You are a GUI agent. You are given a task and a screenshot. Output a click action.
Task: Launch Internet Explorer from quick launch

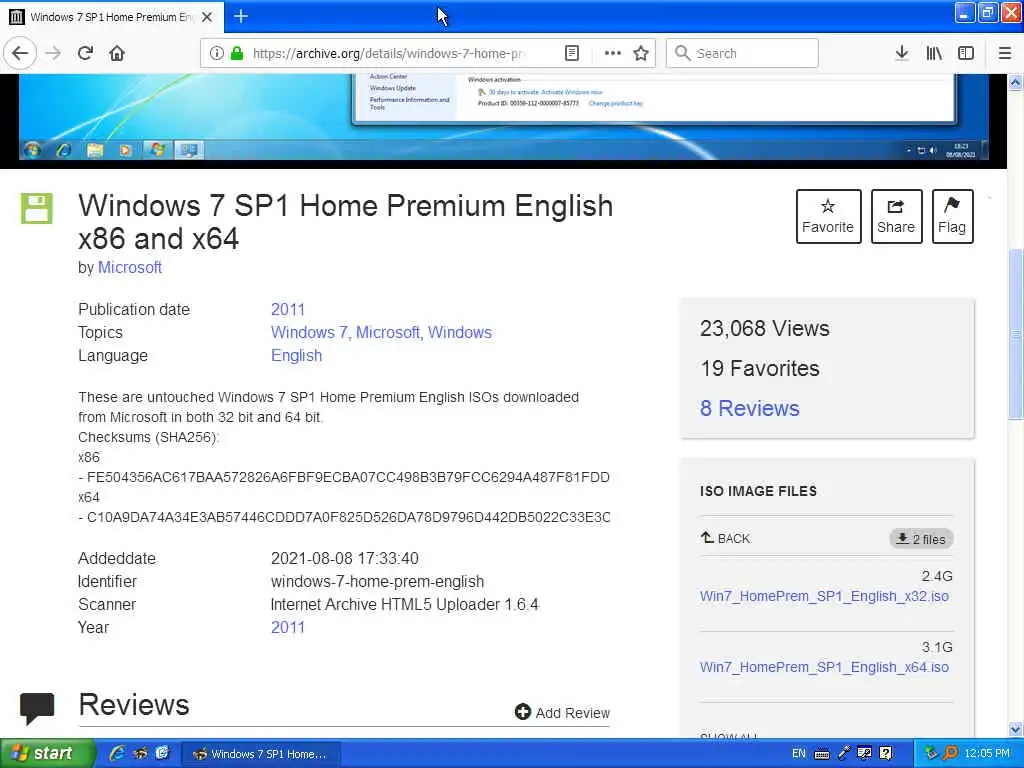[117, 754]
